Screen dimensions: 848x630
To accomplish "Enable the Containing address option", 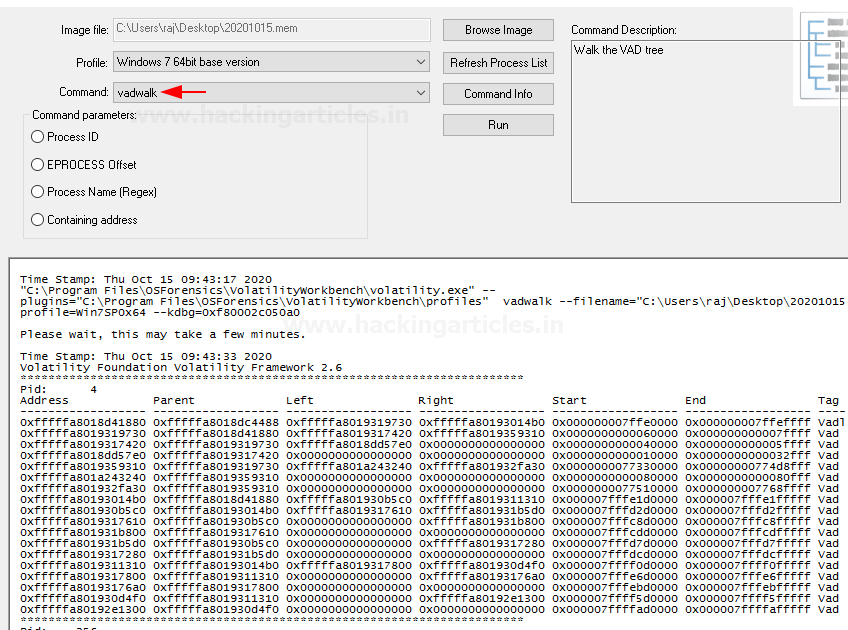I will tap(38, 220).
